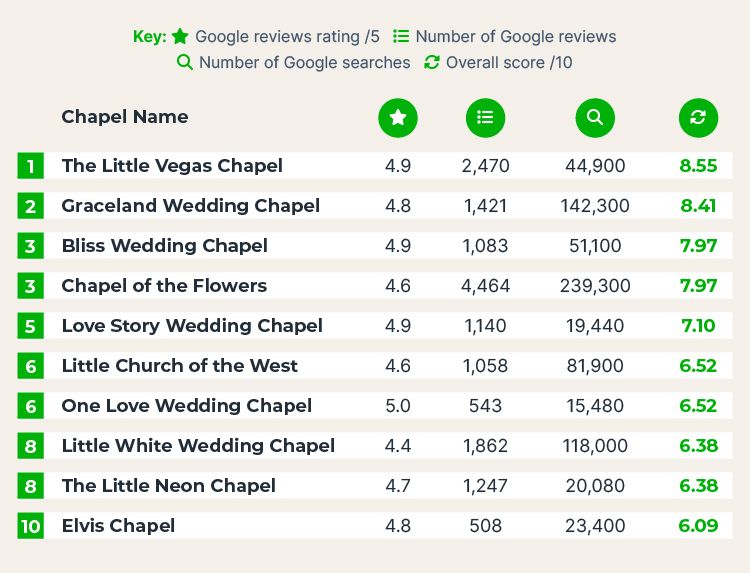Image resolution: width=750 pixels, height=573 pixels.
Task: Click the star rating column header icon
Action: pyautogui.click(x=397, y=118)
